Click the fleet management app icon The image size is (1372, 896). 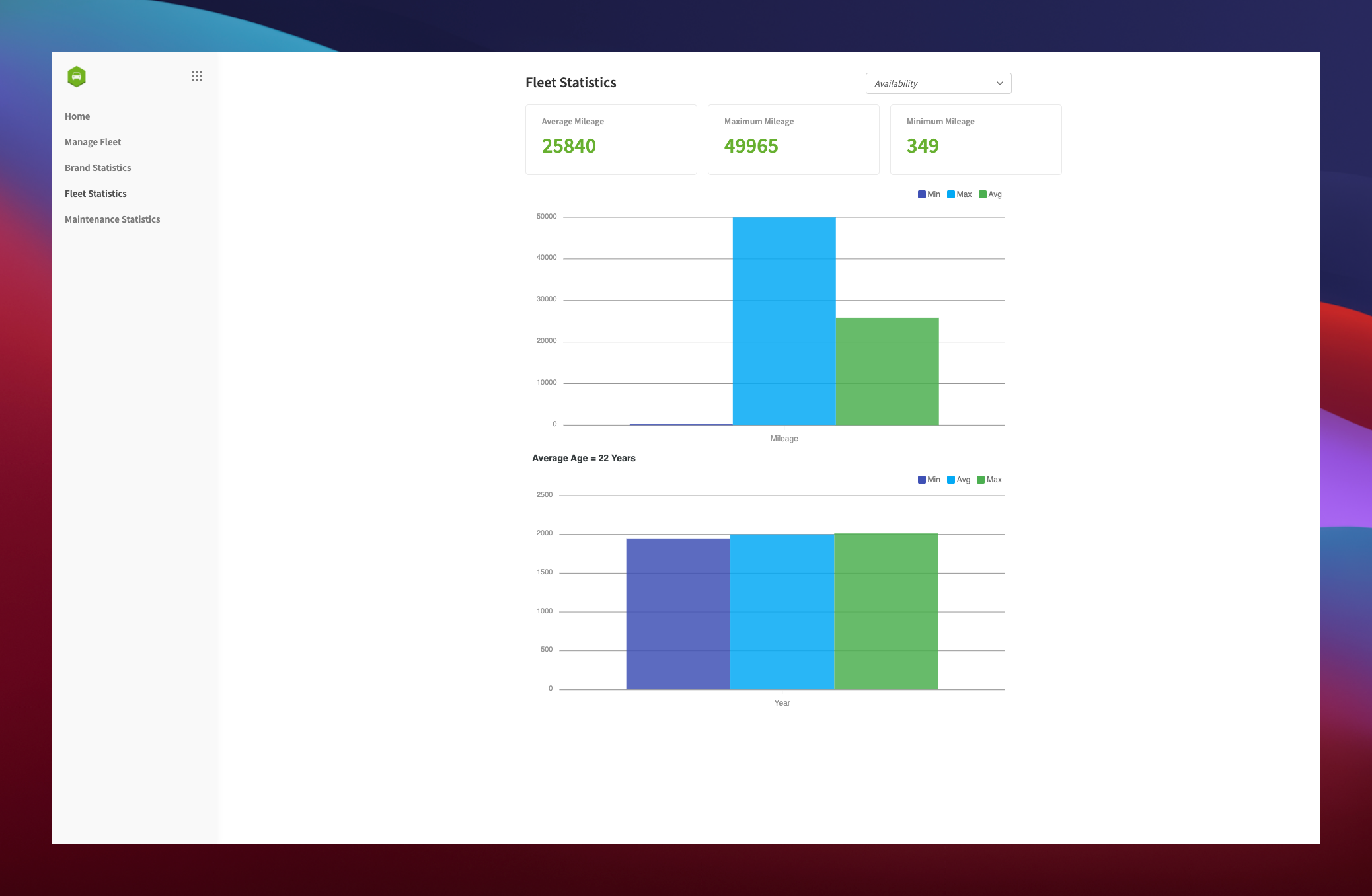coord(77,76)
